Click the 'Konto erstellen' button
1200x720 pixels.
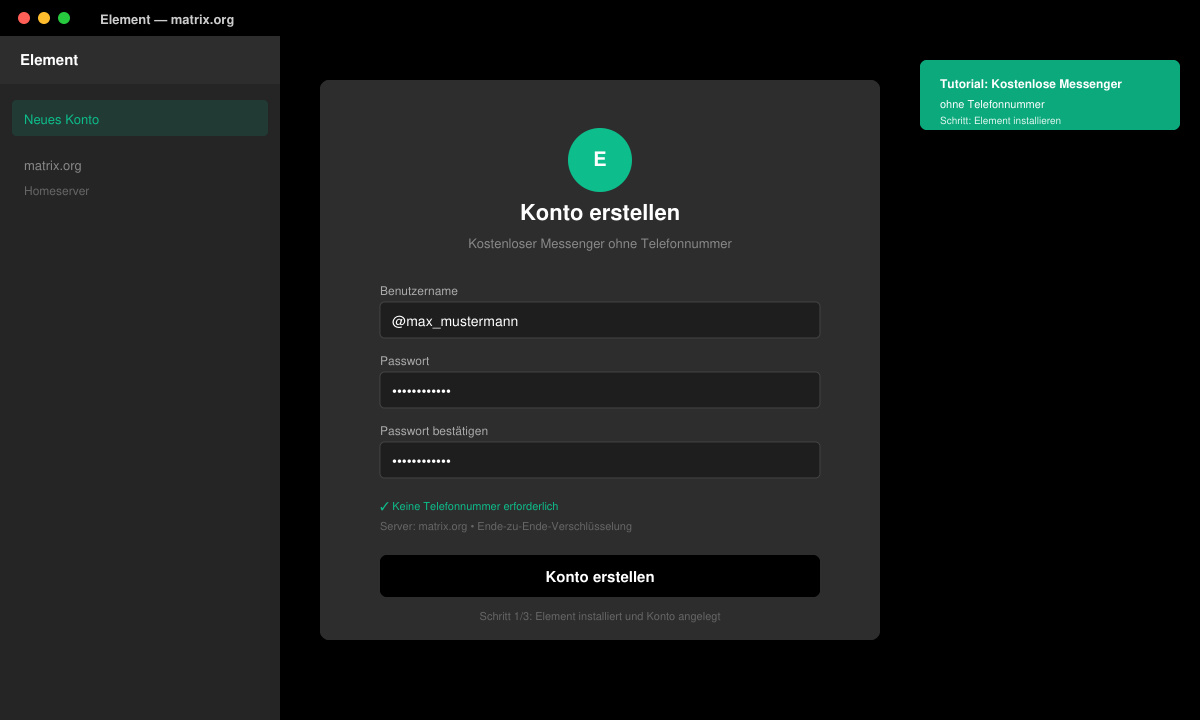click(x=600, y=576)
